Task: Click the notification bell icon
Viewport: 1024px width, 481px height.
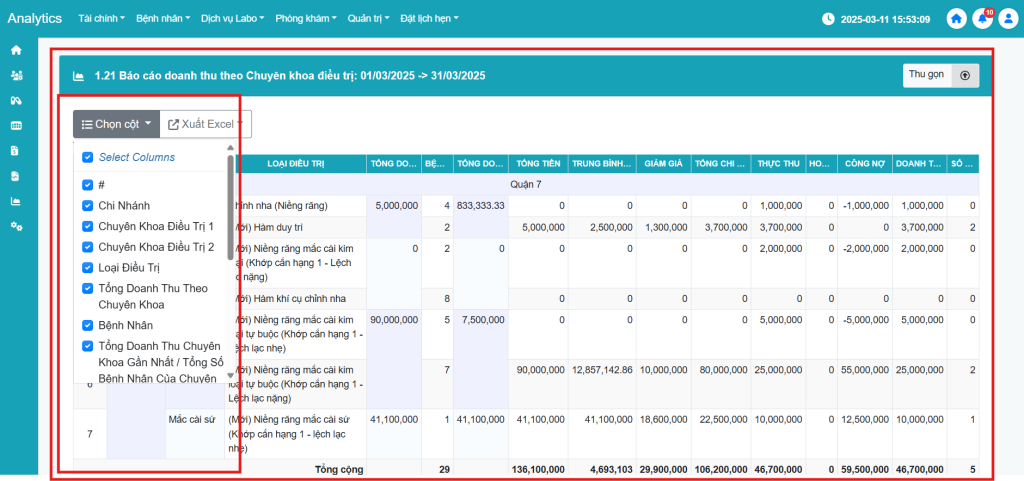Action: point(981,19)
